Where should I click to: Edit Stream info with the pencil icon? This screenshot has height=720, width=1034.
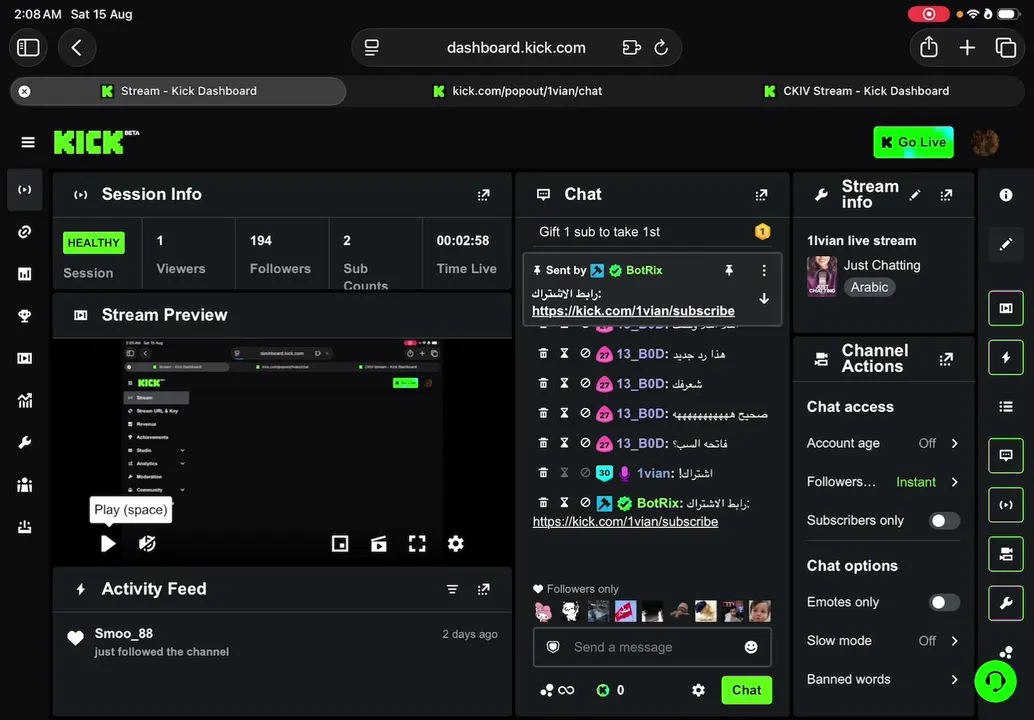tap(915, 195)
